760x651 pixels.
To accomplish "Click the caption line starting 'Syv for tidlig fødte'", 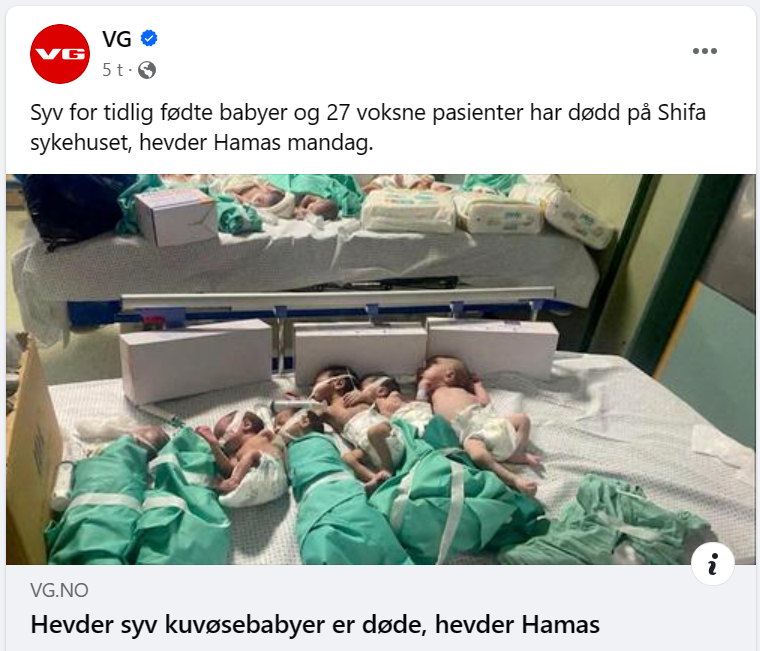I will point(368,112).
